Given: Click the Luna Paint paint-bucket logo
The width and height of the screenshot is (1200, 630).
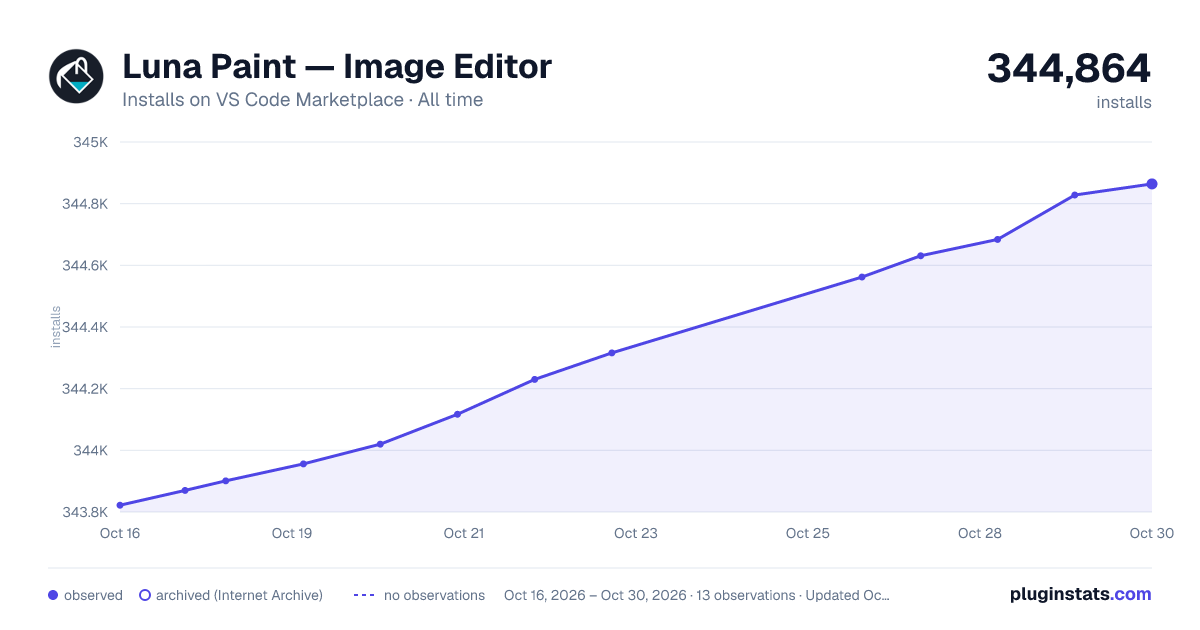Looking at the screenshot, I should tap(77, 76).
